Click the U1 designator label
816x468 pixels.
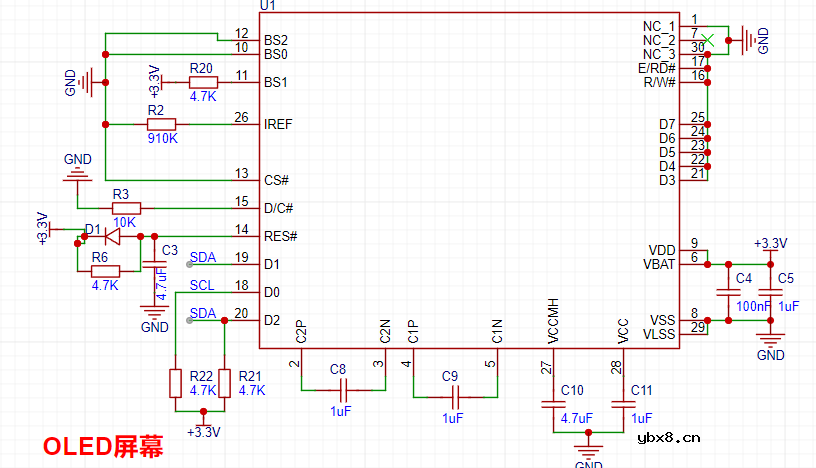[267, 6]
